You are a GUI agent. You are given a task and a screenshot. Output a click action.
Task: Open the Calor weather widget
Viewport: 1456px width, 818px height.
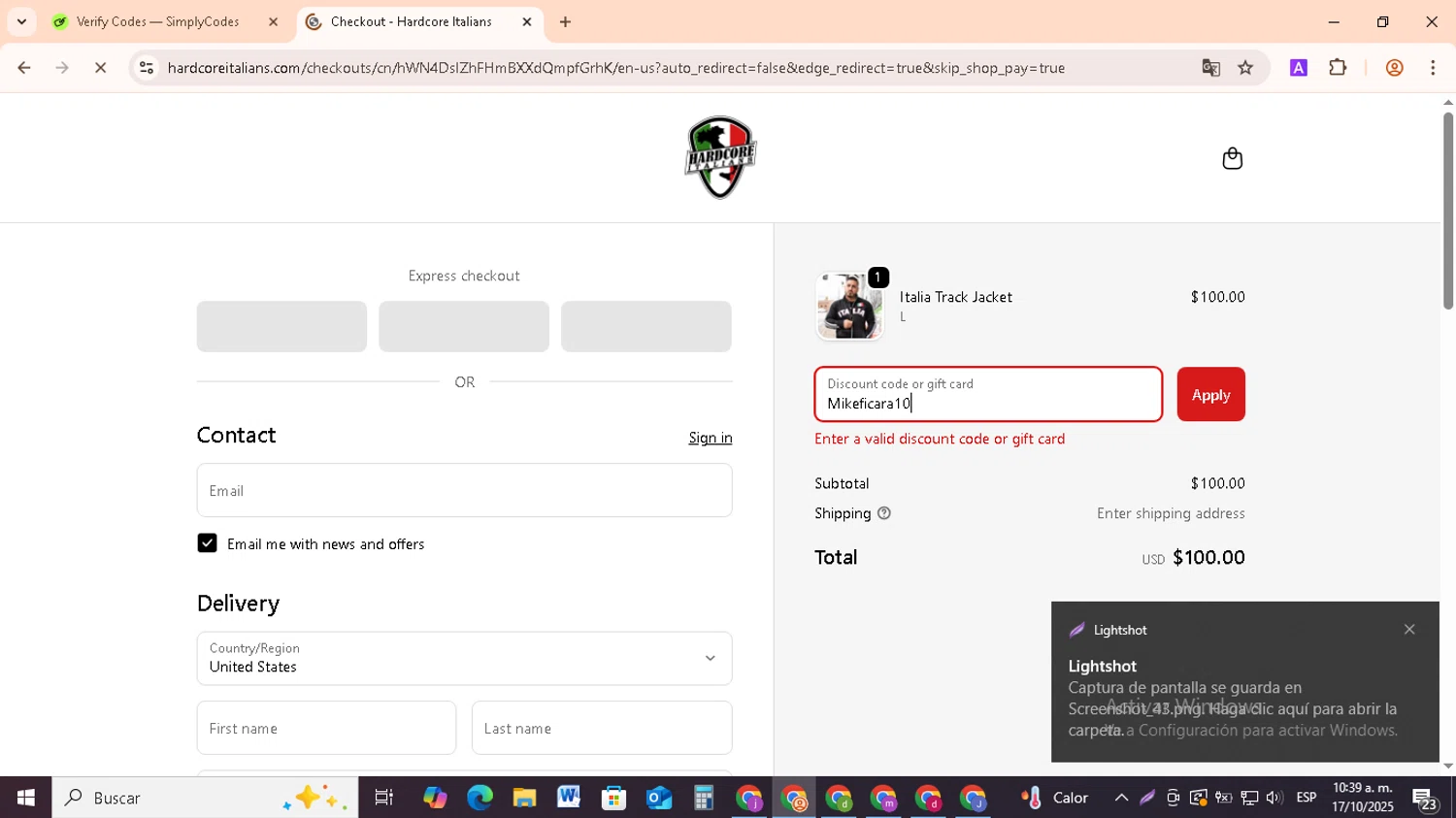coord(1055,798)
